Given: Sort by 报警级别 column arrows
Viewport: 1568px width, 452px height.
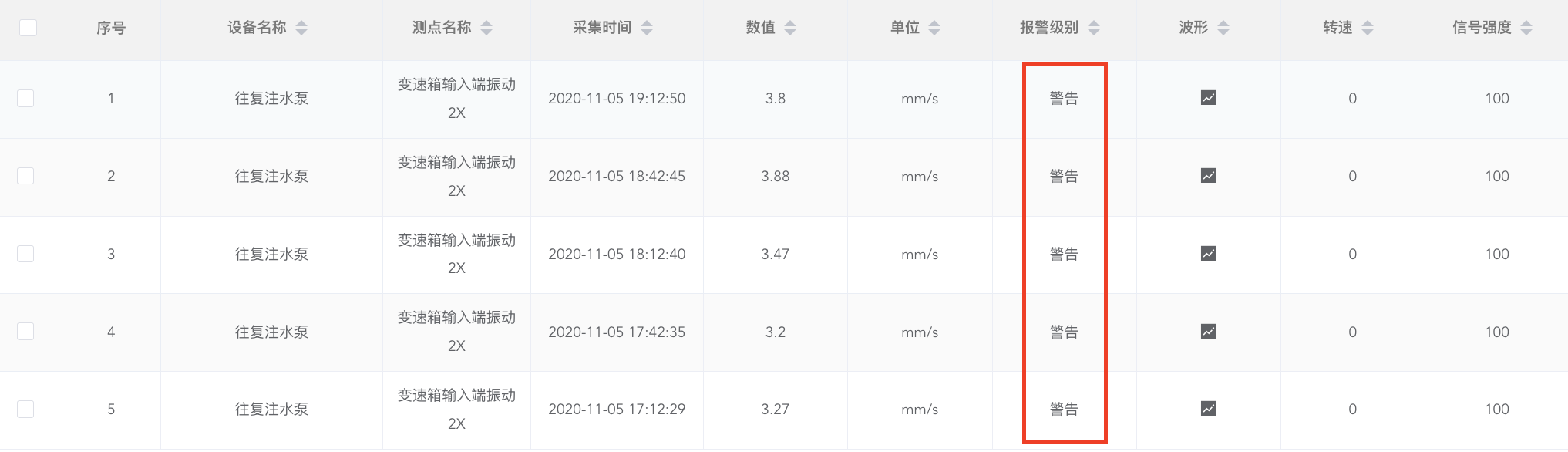Looking at the screenshot, I should click(x=1094, y=28).
